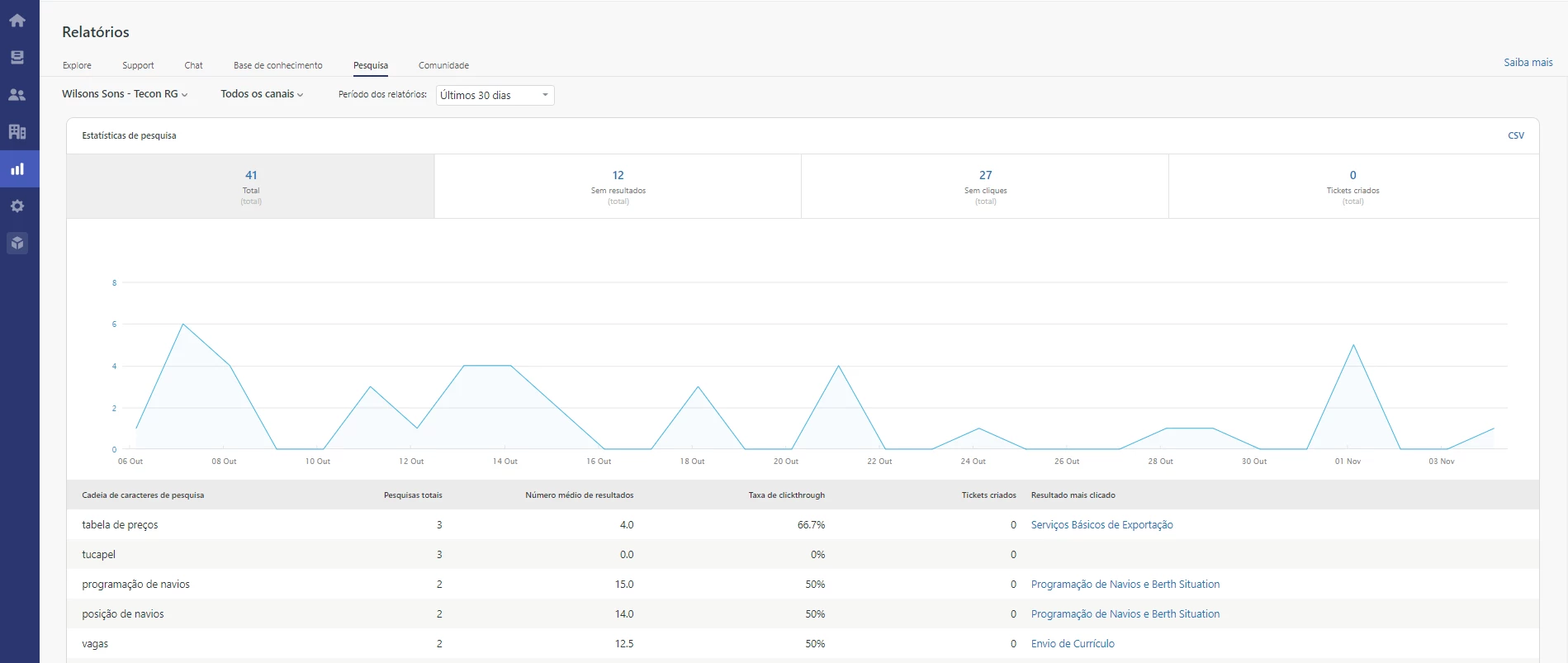Click the 14 Out axis label
Image resolution: width=1568 pixels, height=663 pixels.
coord(505,462)
